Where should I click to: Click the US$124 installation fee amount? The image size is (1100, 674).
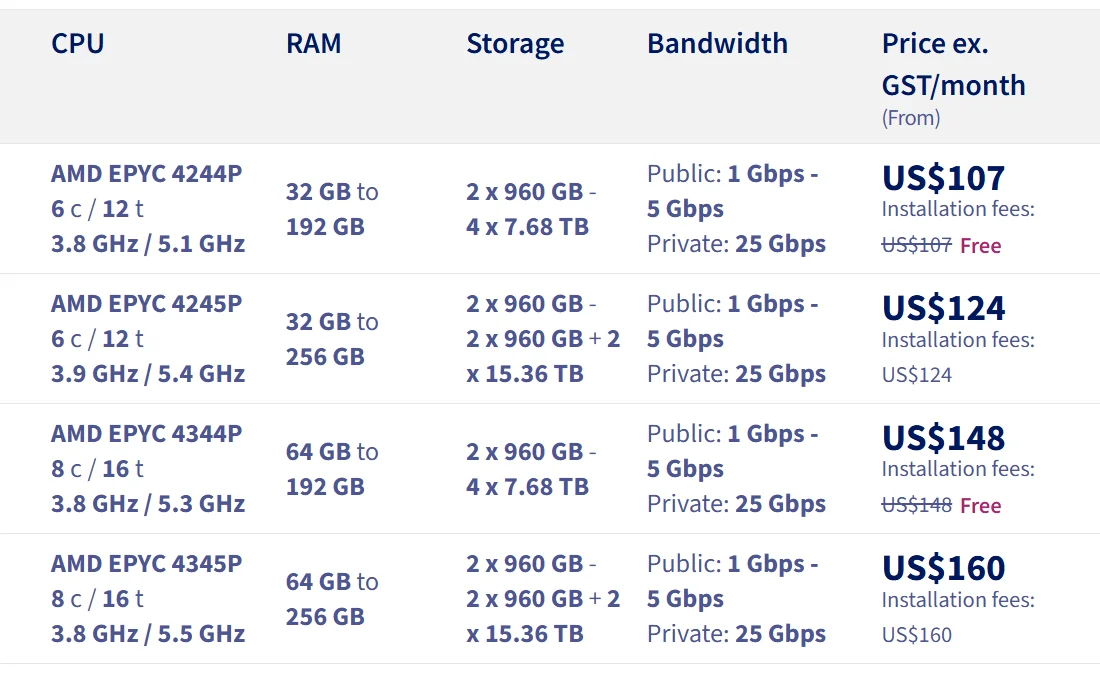(916, 376)
